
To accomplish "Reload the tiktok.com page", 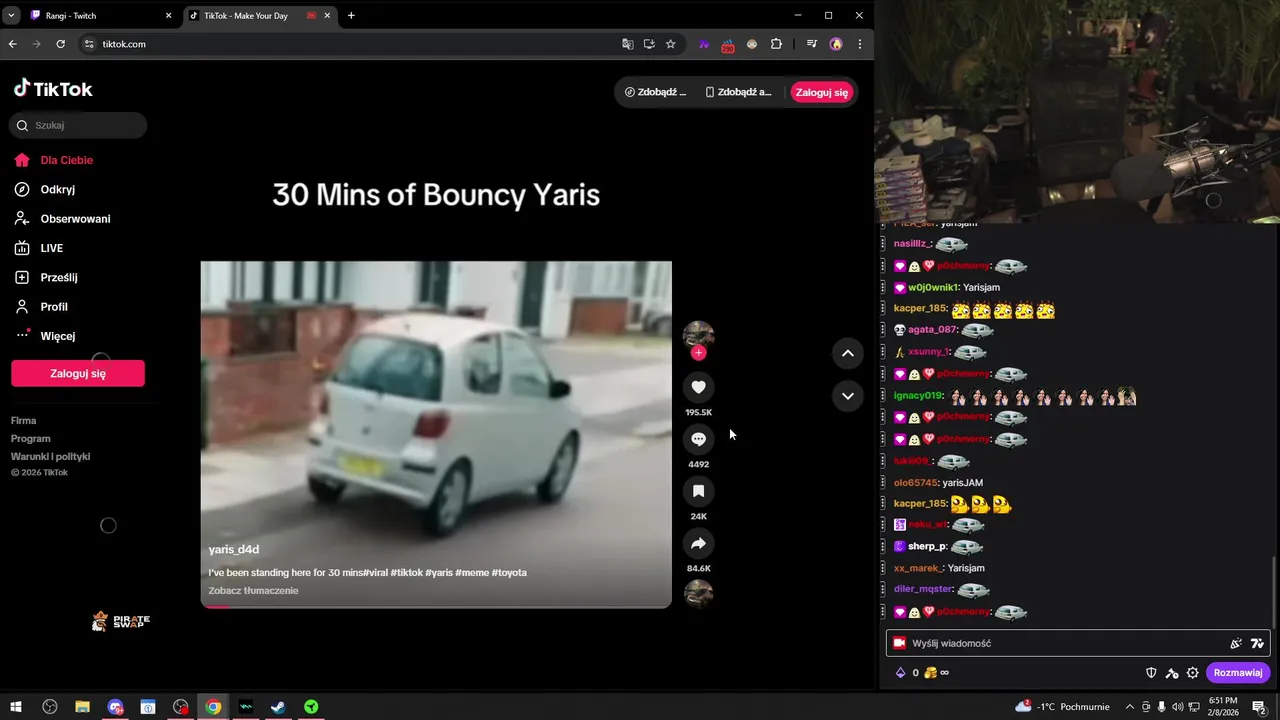I will point(60,44).
